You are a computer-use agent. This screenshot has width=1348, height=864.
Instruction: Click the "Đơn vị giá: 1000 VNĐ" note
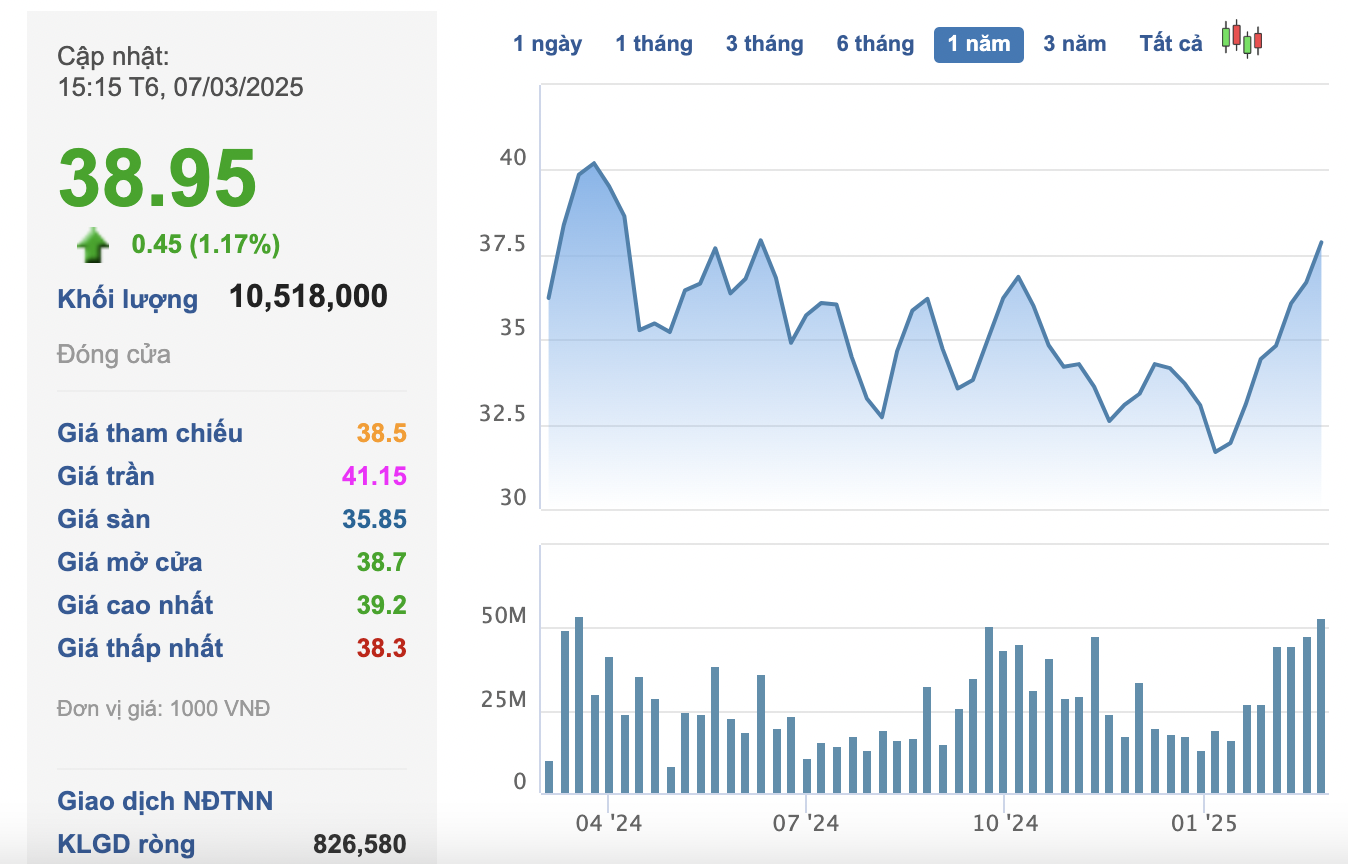[164, 709]
